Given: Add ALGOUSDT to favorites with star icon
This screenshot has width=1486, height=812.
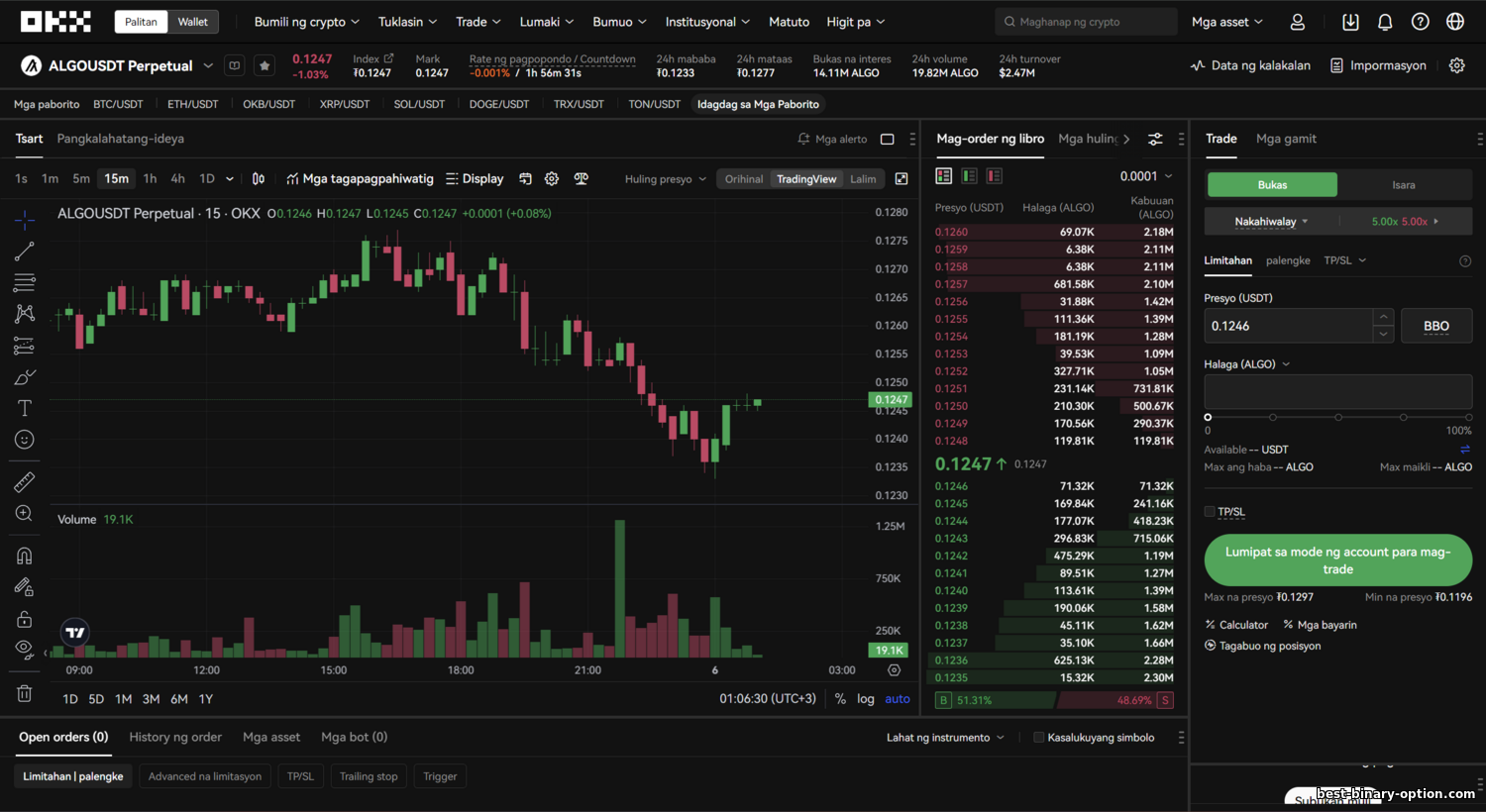Looking at the screenshot, I should pos(265,66).
